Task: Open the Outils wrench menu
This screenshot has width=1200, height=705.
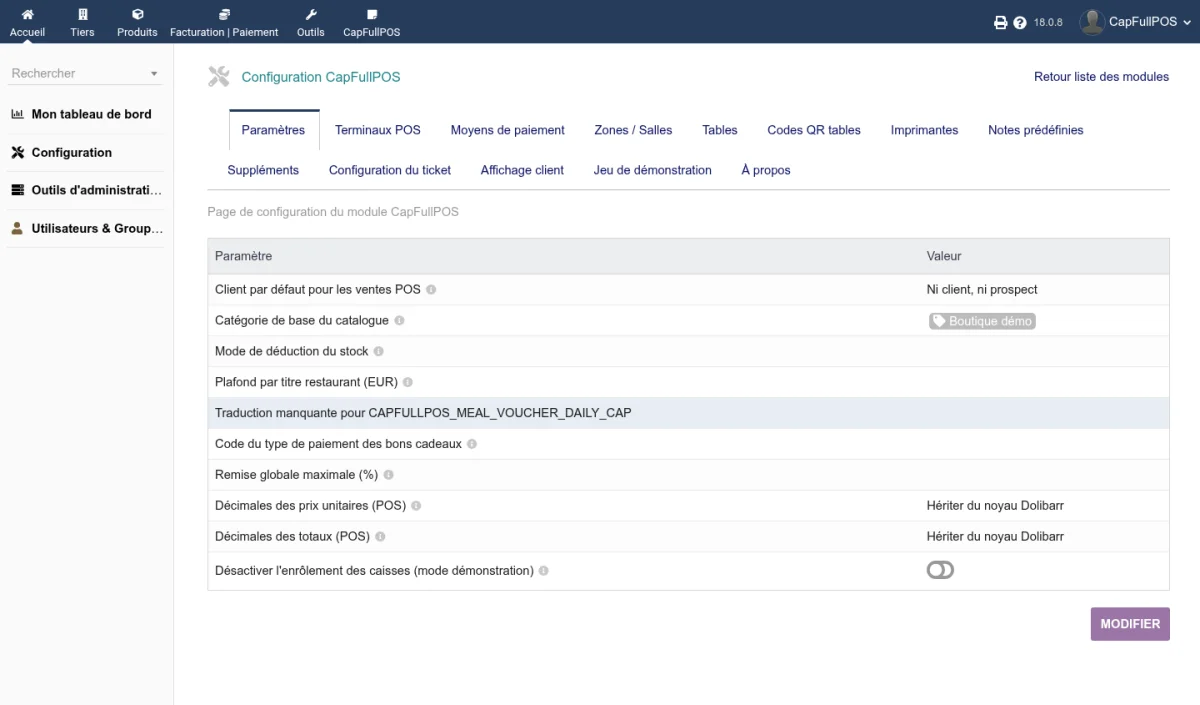Action: [x=311, y=22]
